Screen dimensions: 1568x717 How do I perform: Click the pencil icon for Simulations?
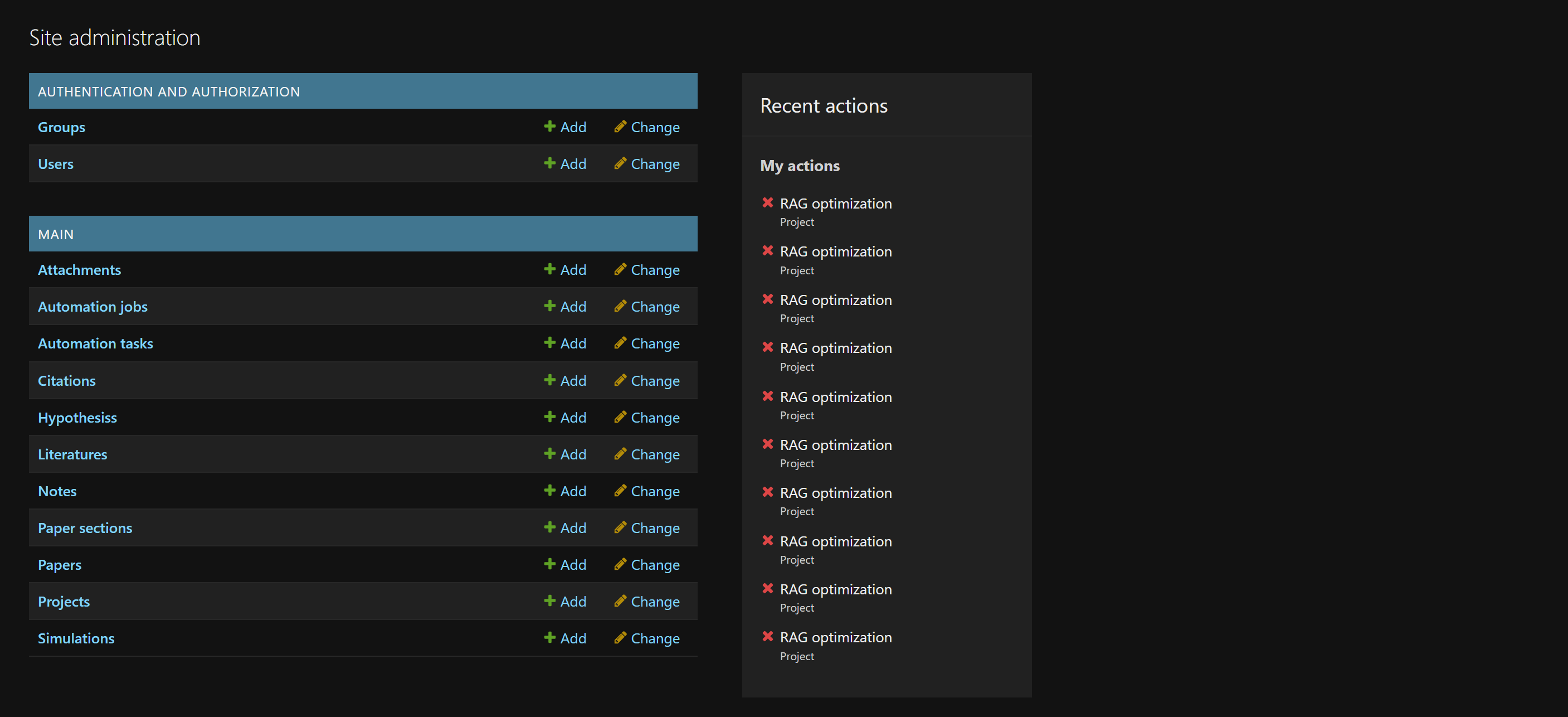(620, 638)
